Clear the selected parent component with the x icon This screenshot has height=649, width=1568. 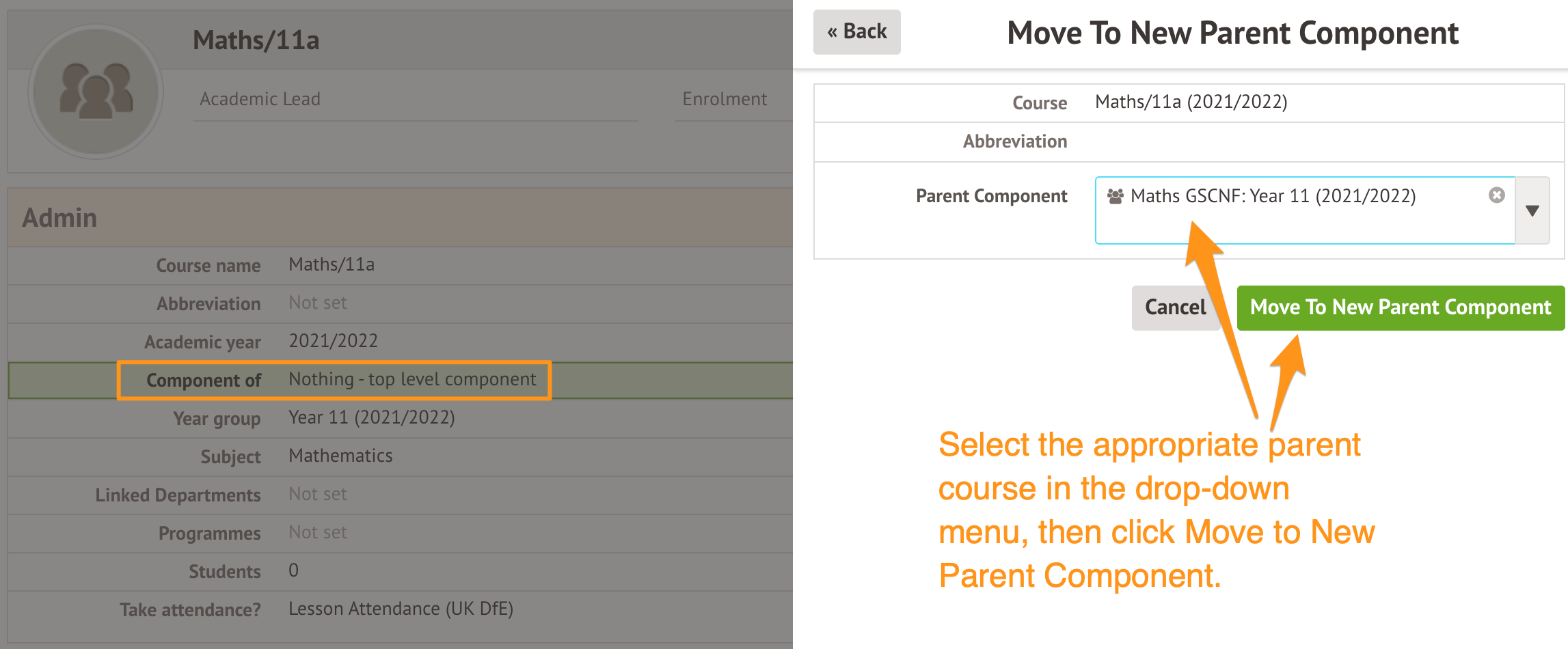pyautogui.click(x=1496, y=195)
